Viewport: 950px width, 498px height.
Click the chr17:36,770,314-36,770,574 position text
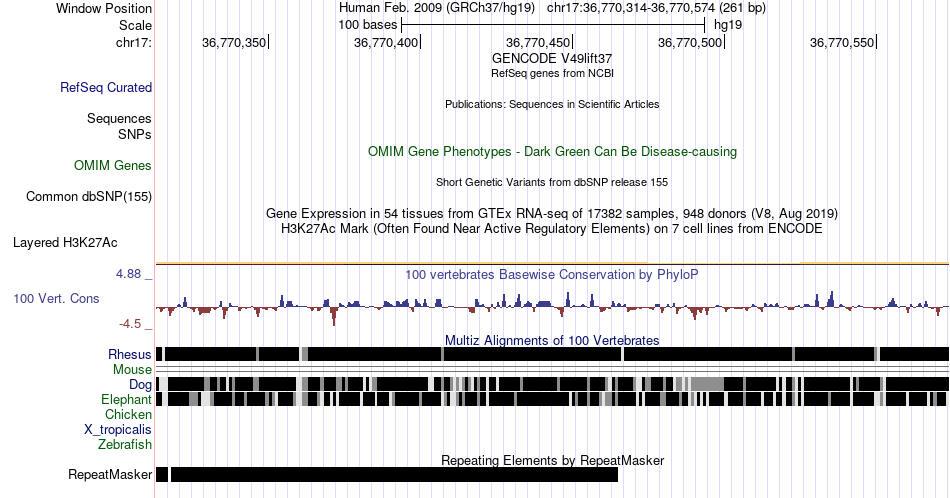tap(656, 8)
